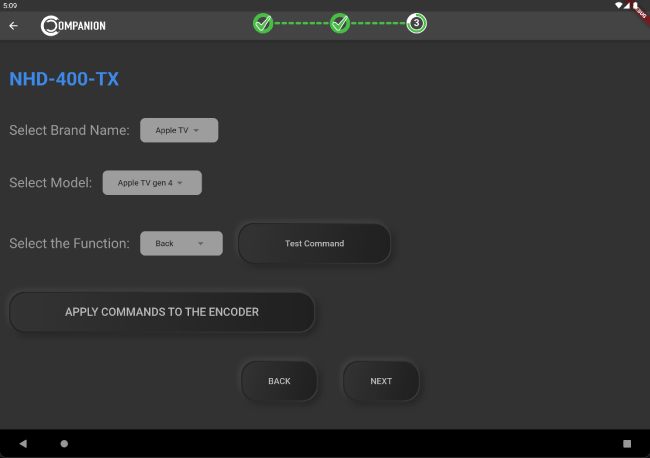Tap the Companion logo
Screen dimensions: 650x458
point(73,25)
